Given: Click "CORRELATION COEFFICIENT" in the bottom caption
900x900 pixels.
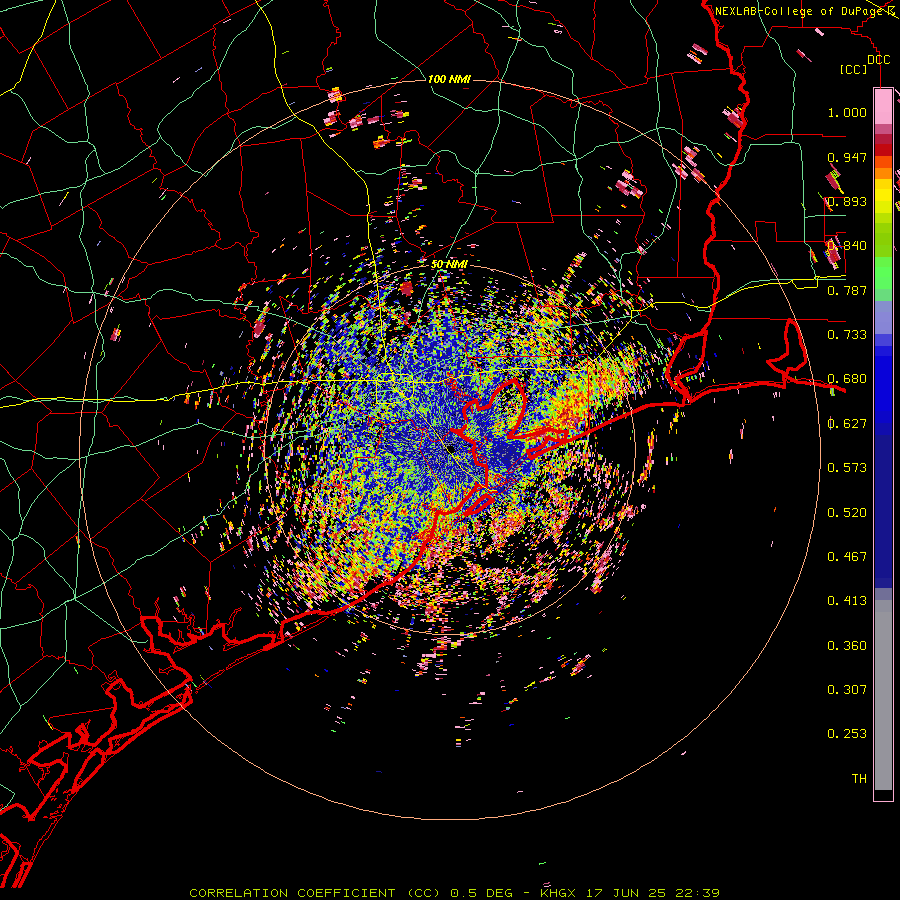Looking at the screenshot, I should click(292, 893).
